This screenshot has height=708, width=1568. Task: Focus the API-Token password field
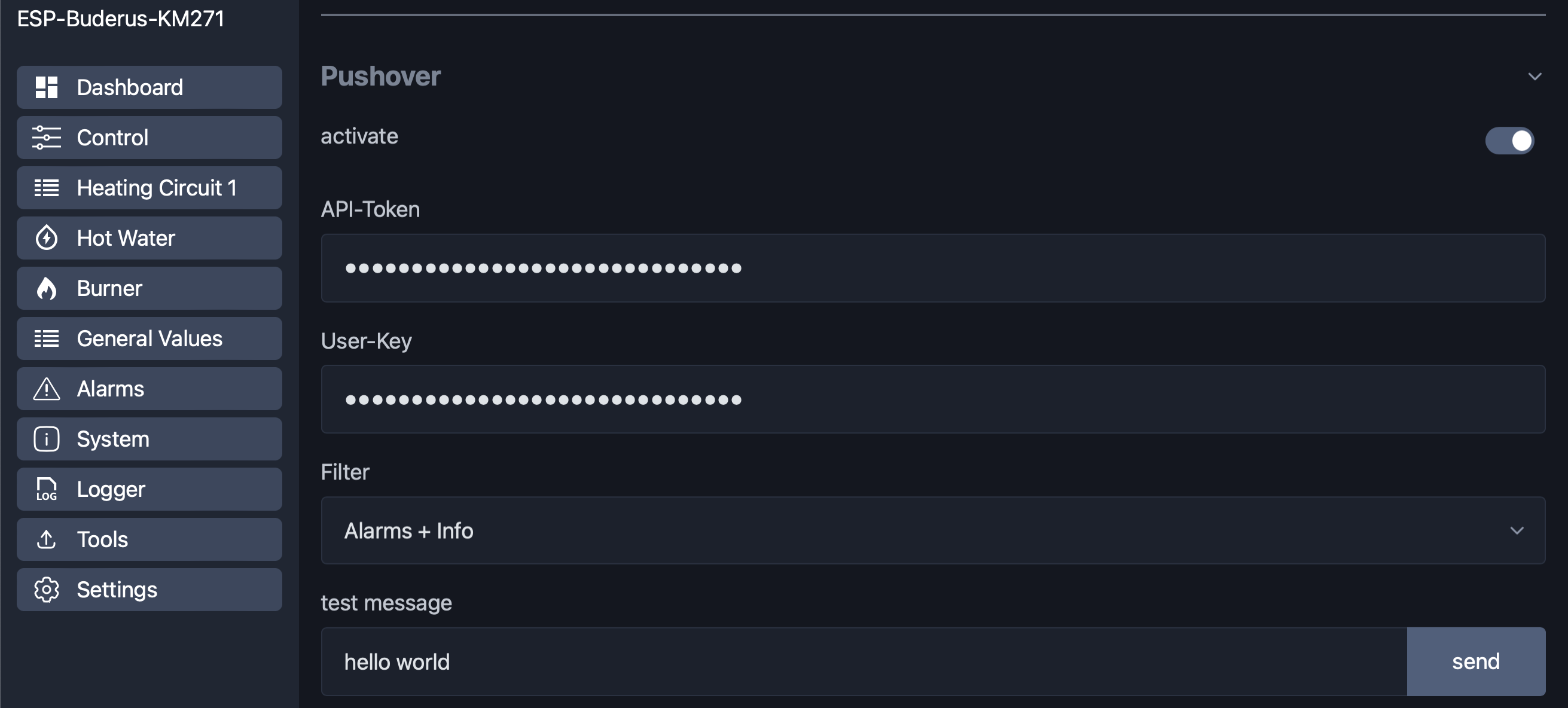(x=932, y=268)
